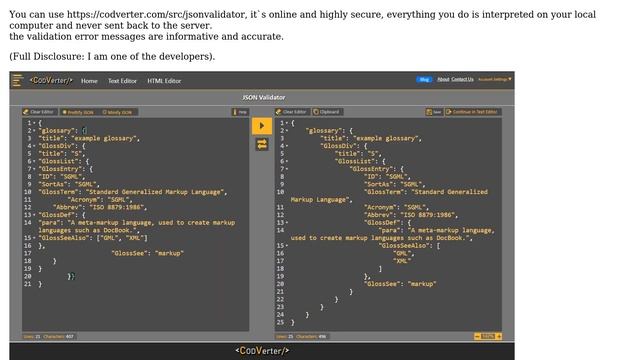Collapse "GlossSeeAlso" fold on right editor line 15

(287, 246)
